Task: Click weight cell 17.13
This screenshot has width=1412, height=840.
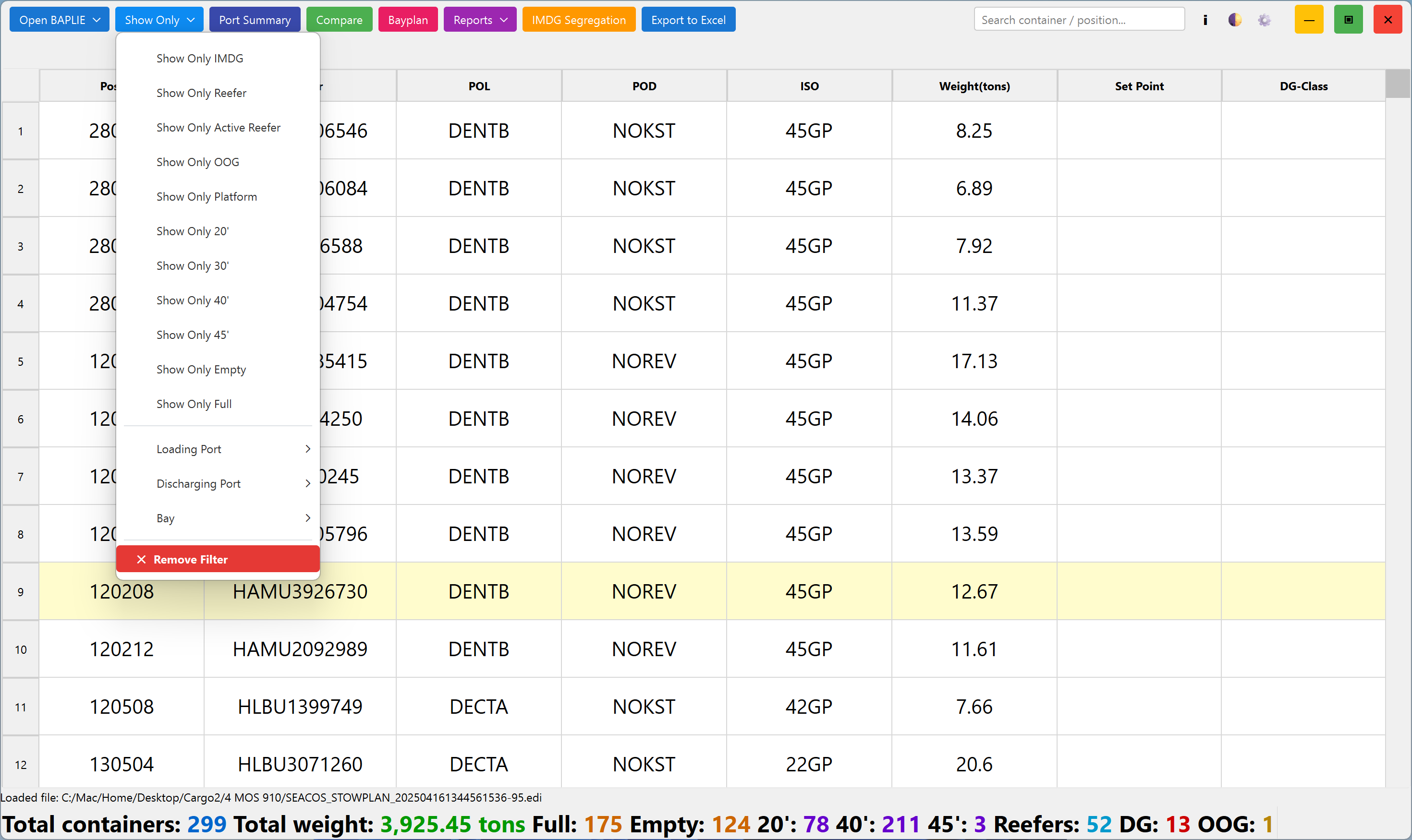Action: 974,361
